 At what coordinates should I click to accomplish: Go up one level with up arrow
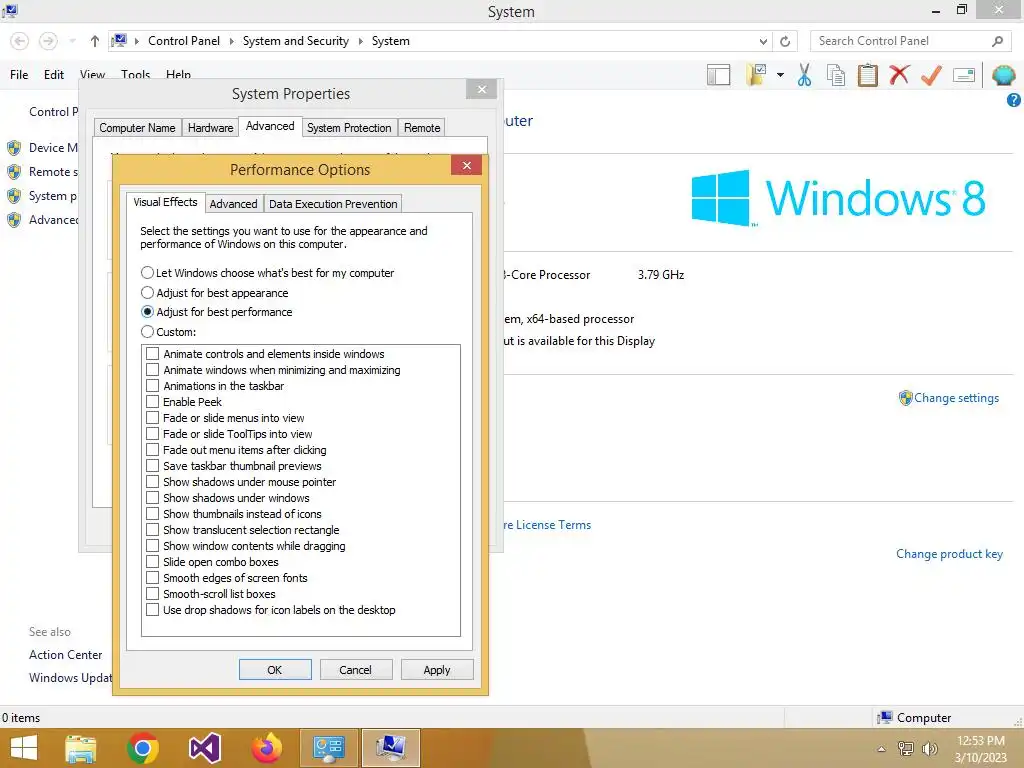[95, 41]
